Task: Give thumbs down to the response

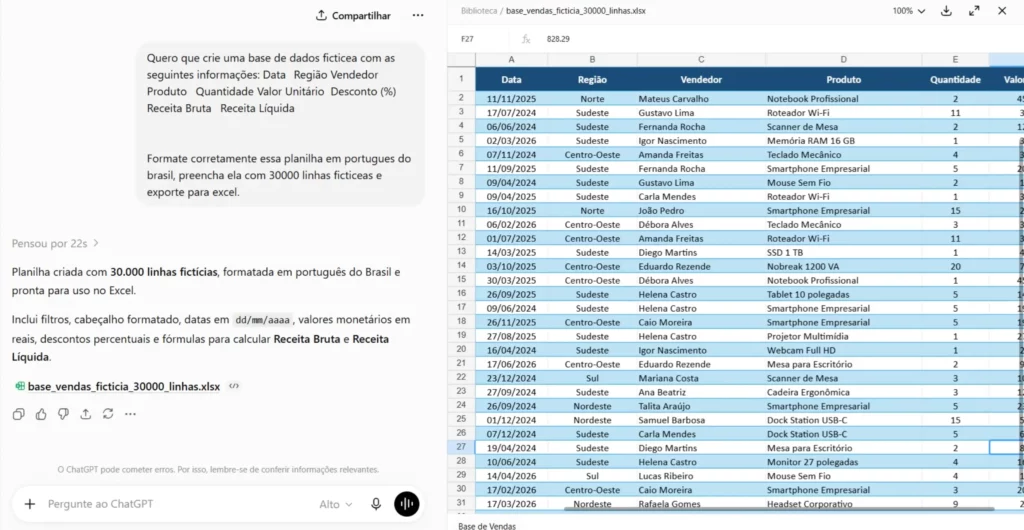Action: [x=63, y=414]
